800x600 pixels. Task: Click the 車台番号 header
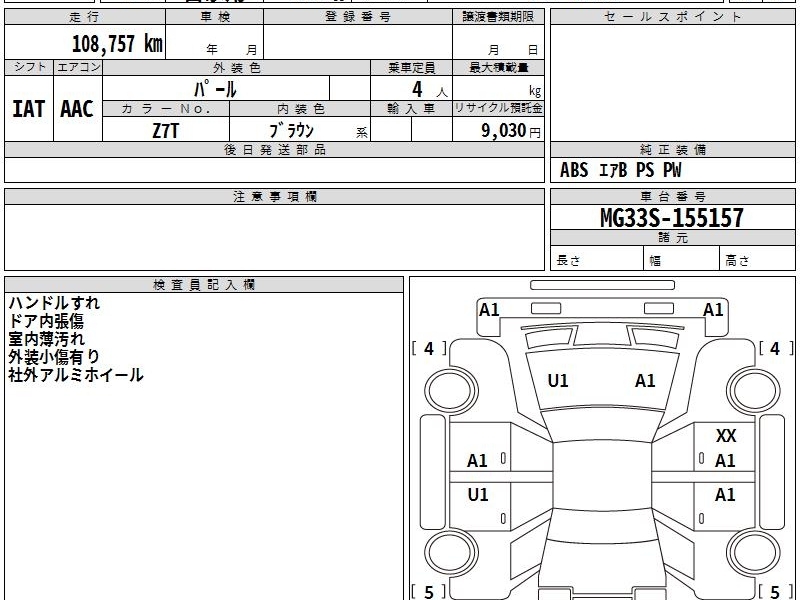coord(672,196)
